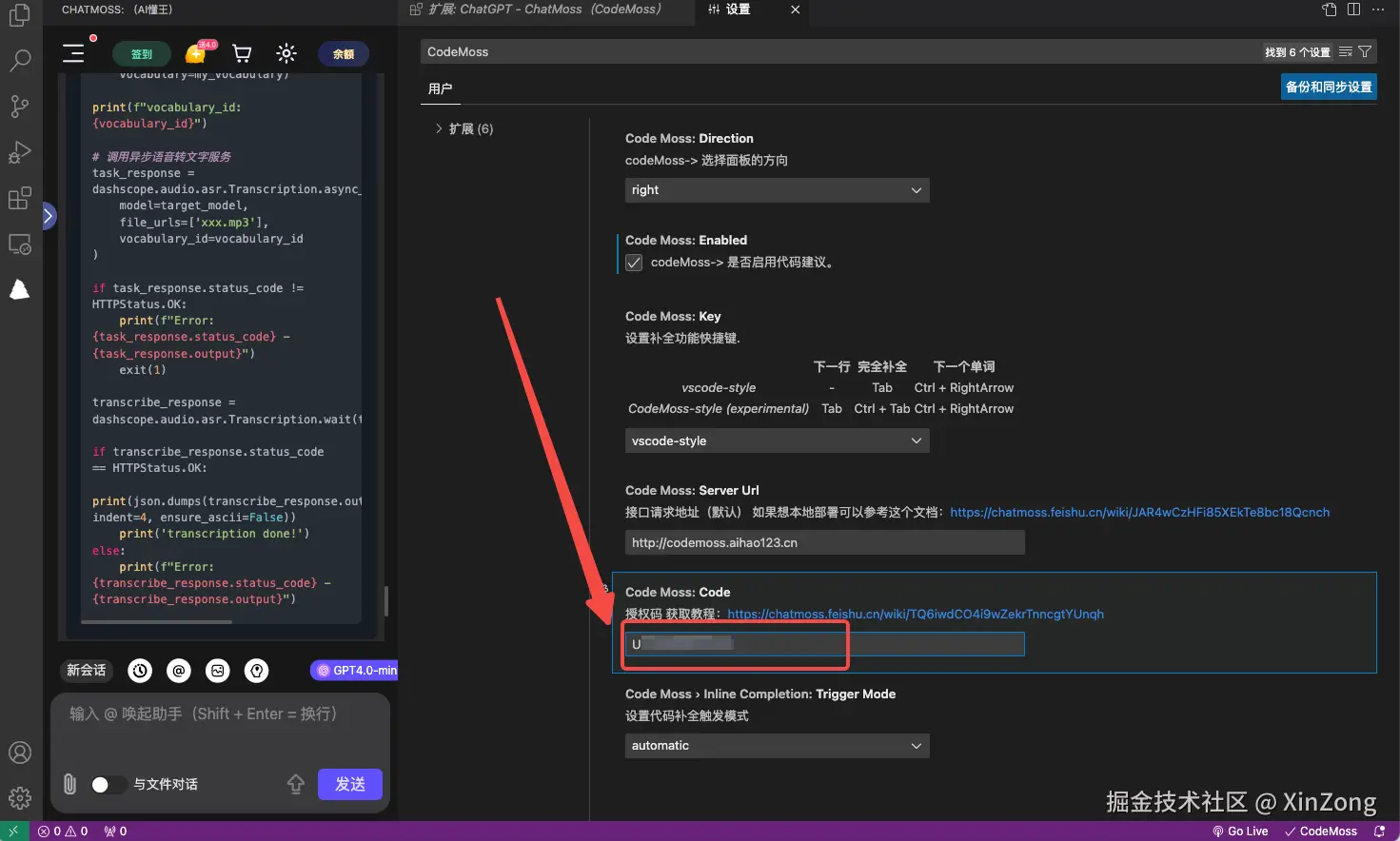Open the Code Moss Direction dropdown
Viewport: 1400px width, 841px height.
[x=777, y=190]
